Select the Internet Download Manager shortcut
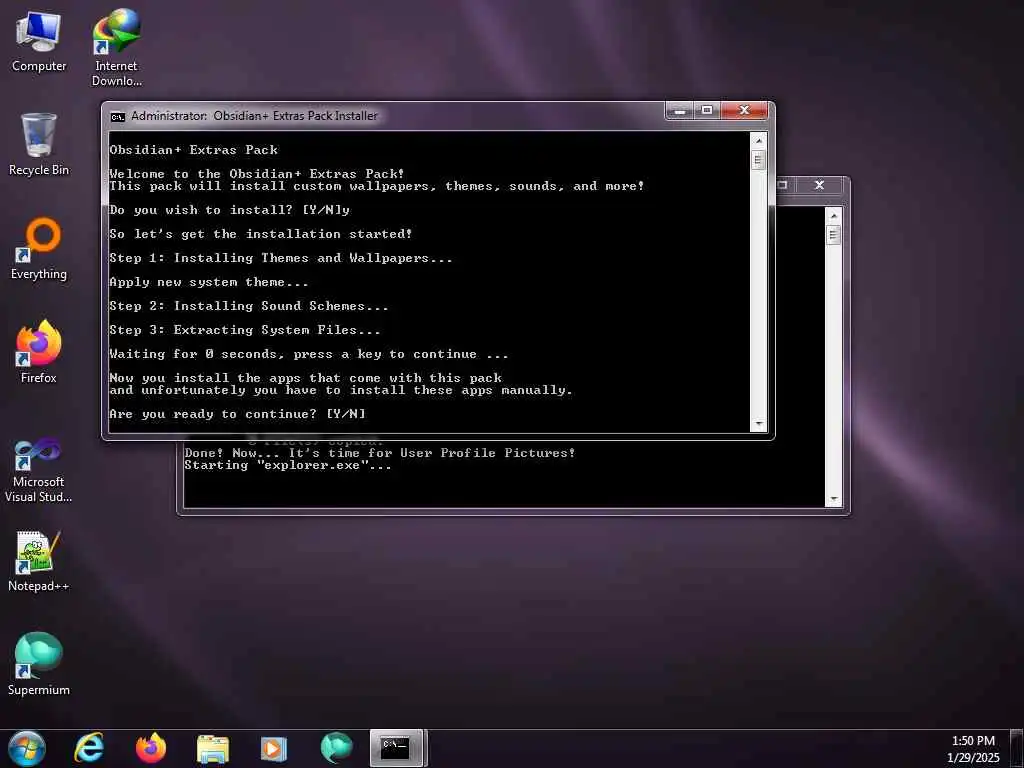This screenshot has width=1024, height=768. 116,48
